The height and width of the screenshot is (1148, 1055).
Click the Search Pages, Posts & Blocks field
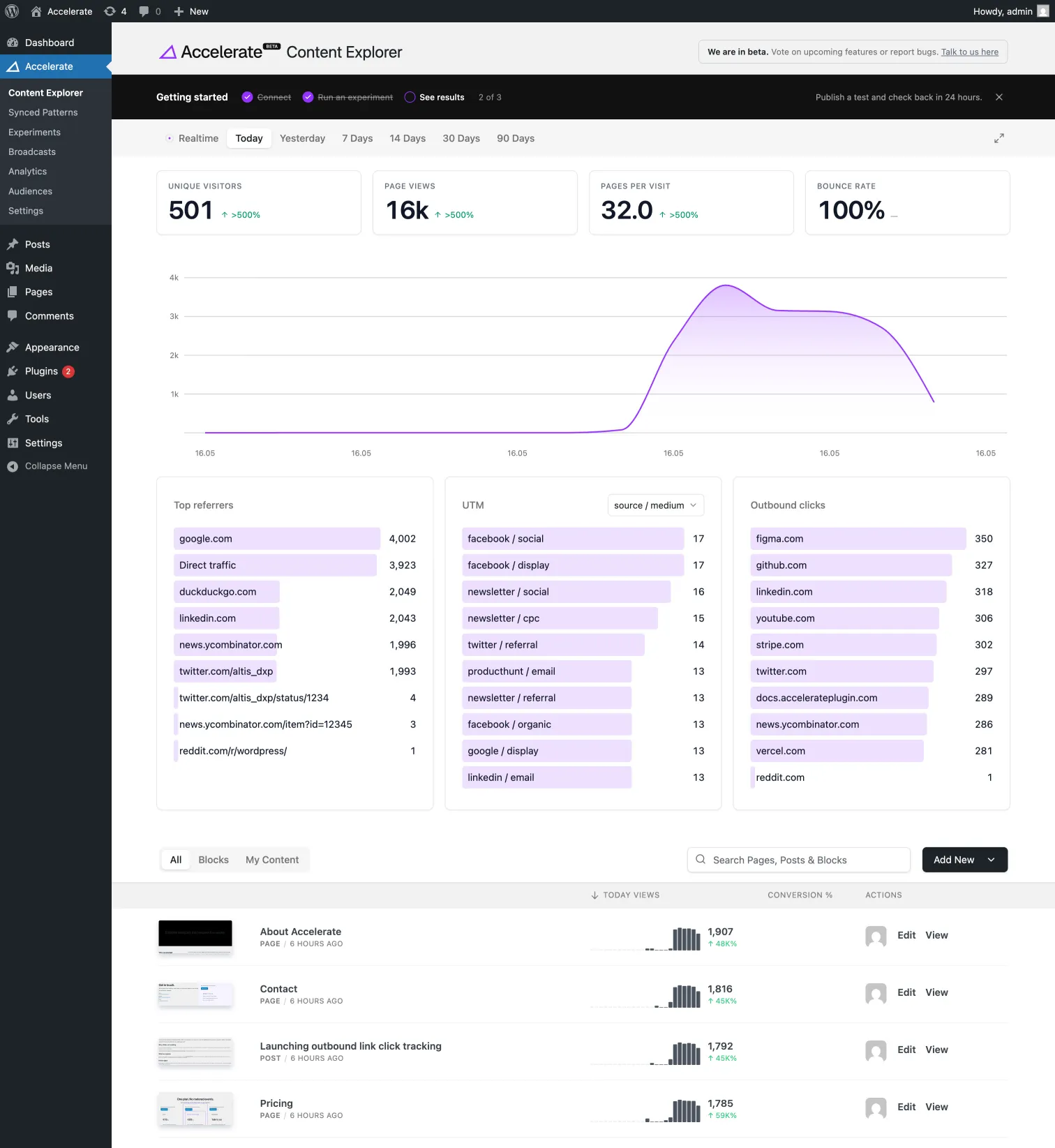pyautogui.click(x=798, y=860)
